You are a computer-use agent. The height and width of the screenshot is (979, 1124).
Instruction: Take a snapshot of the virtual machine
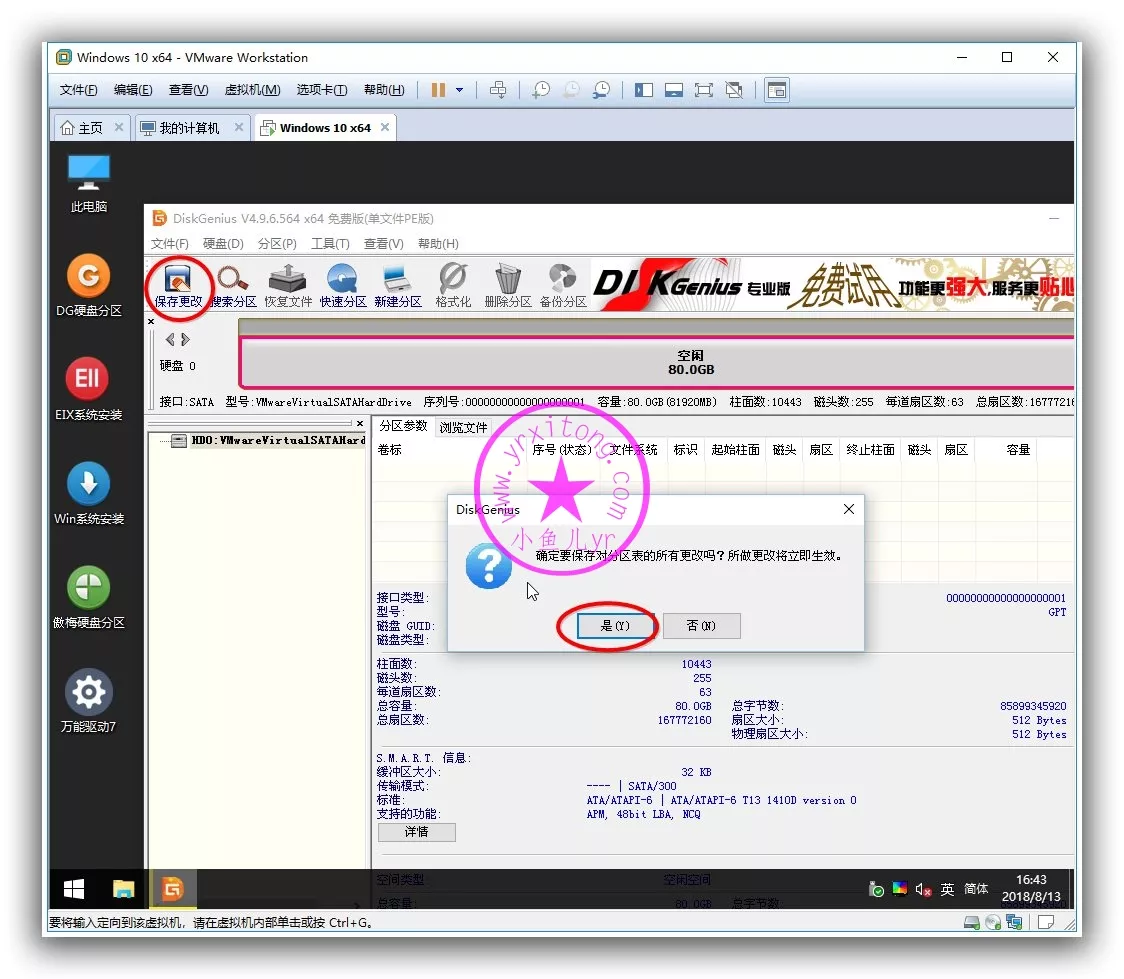tap(541, 90)
